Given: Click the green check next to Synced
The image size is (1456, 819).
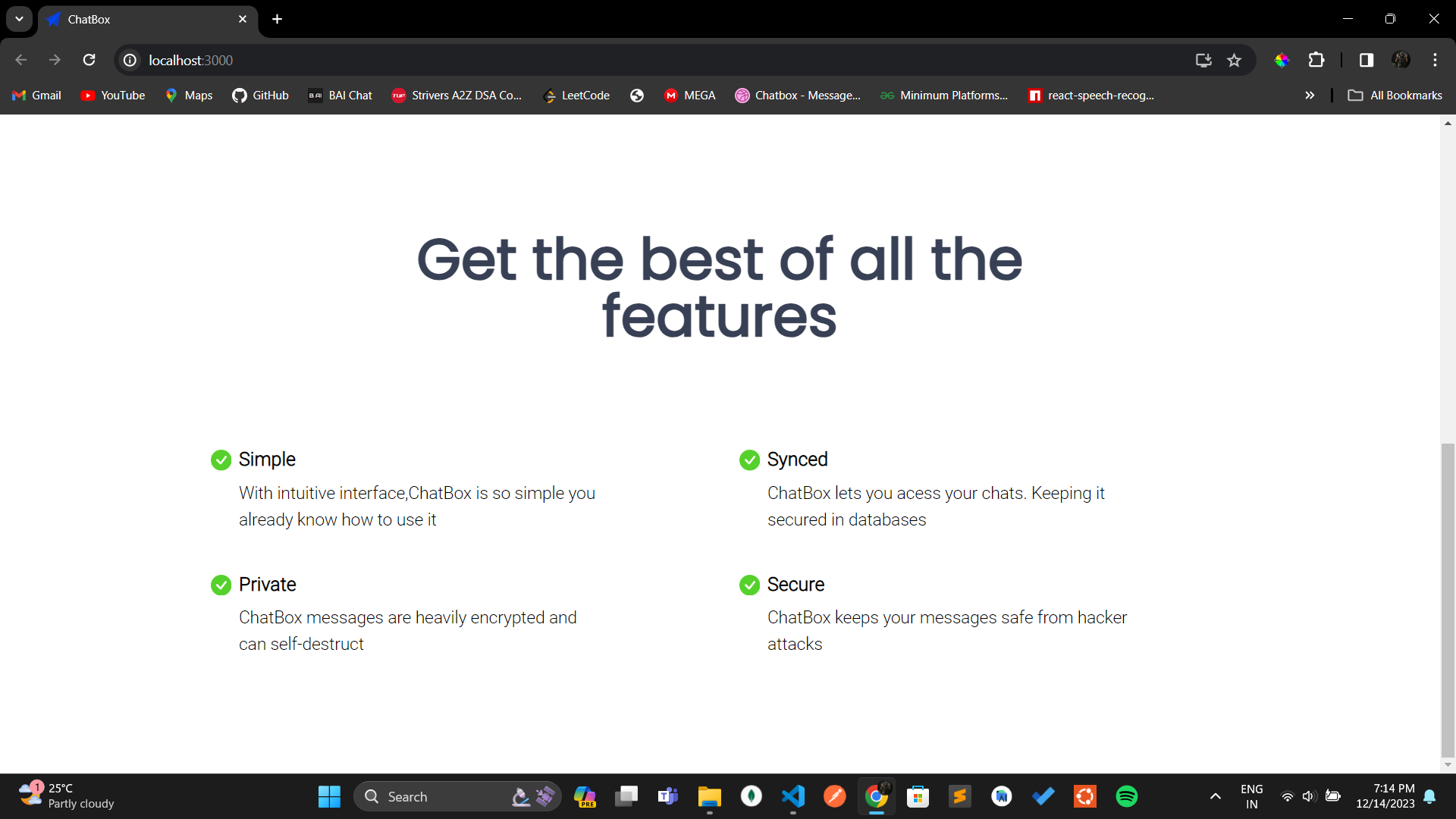Looking at the screenshot, I should [x=749, y=460].
